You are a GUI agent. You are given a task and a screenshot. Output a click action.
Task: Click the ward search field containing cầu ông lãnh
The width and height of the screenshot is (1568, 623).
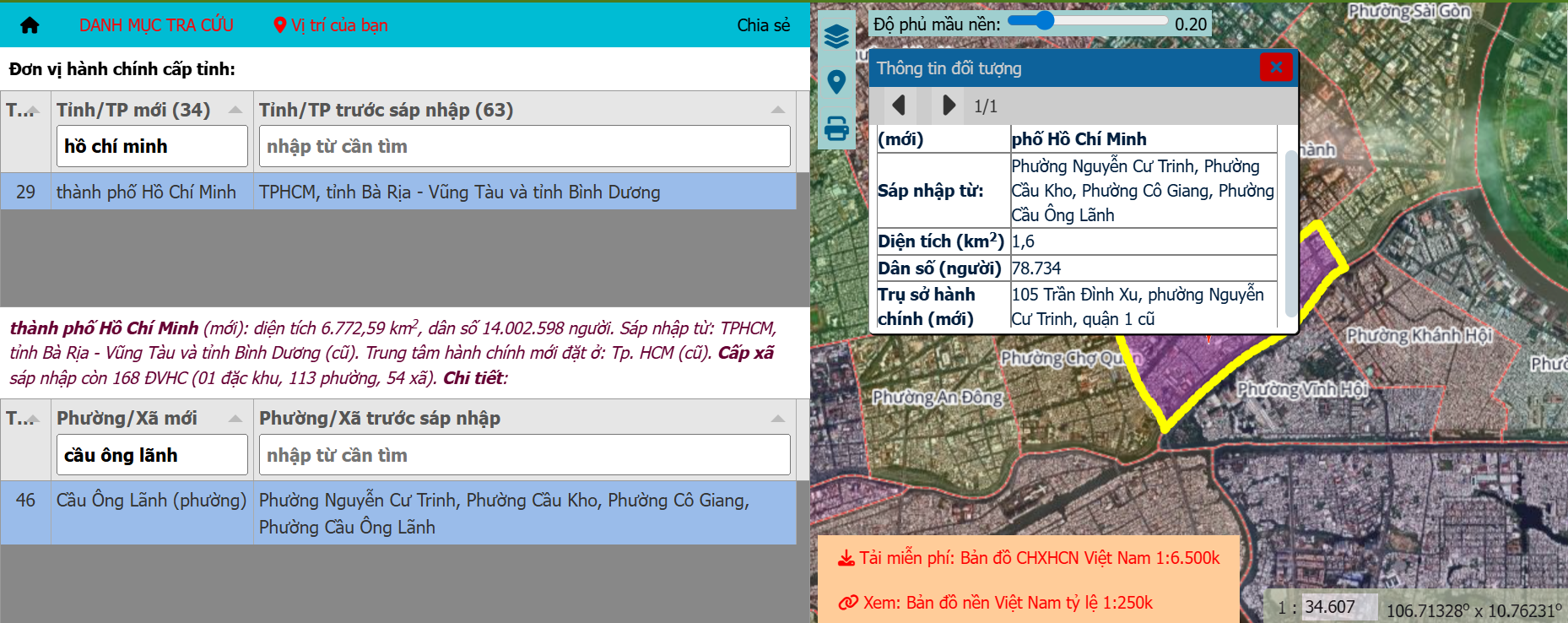pyautogui.click(x=152, y=456)
